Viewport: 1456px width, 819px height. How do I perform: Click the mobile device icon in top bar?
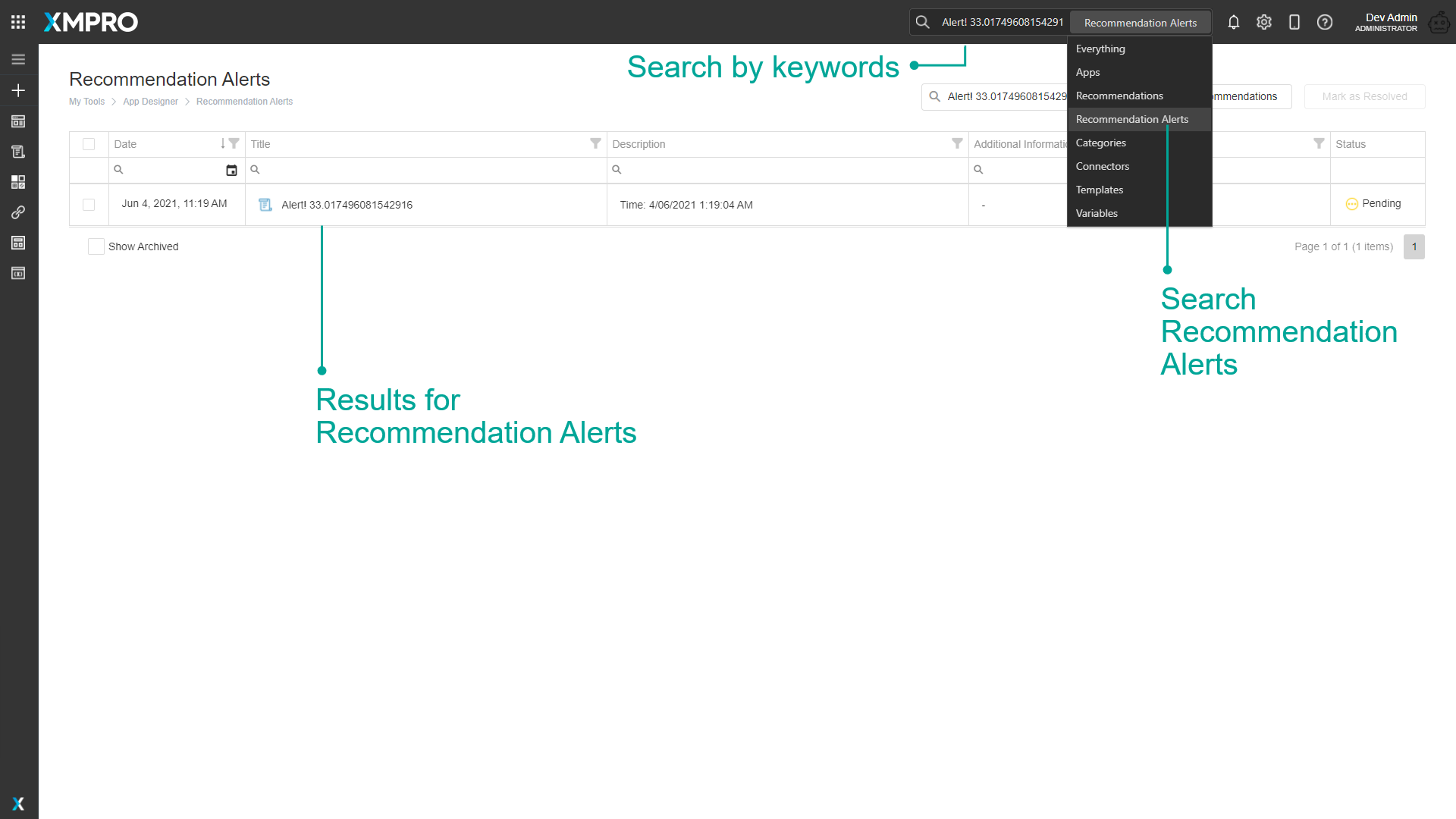coord(1294,22)
